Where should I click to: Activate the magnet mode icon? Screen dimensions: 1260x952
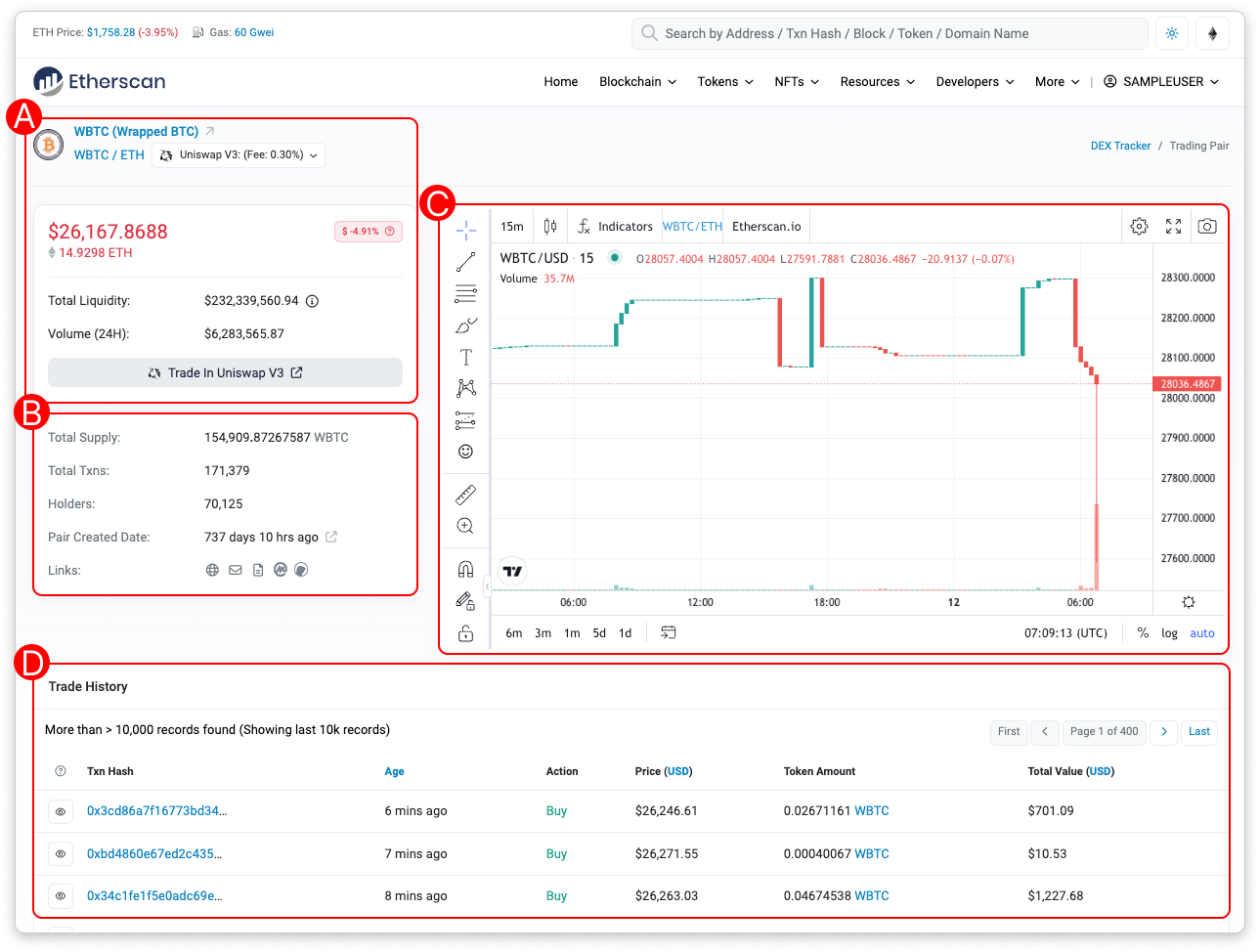pos(465,569)
